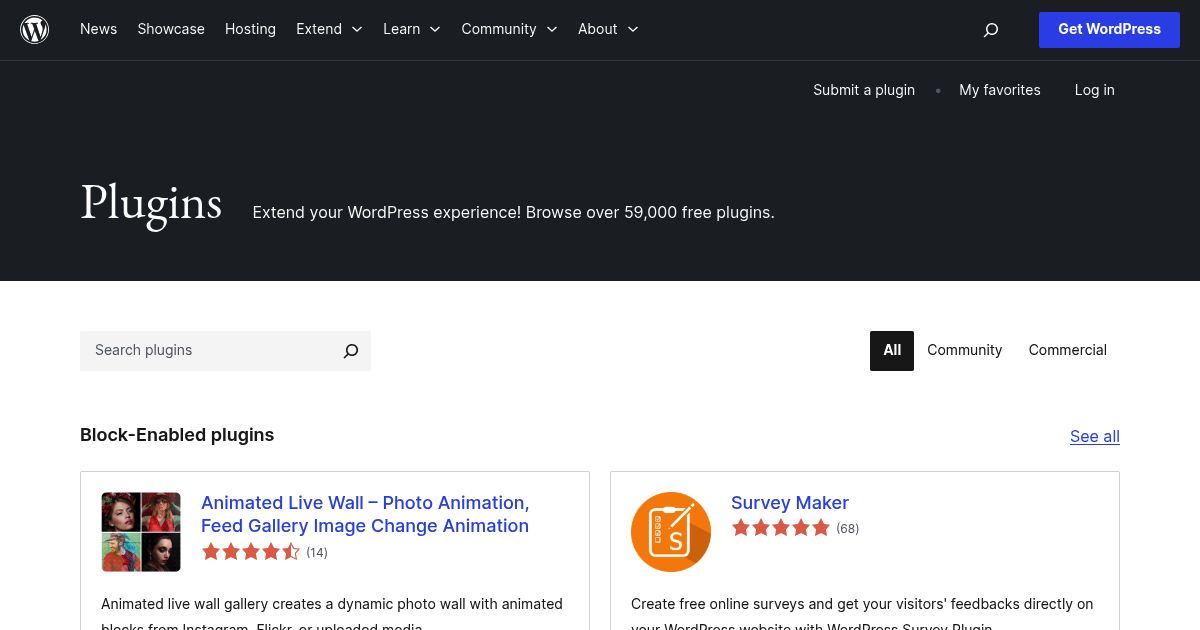This screenshot has height=630, width=1200.
Task: Open the Hosting page
Action: coord(250,29)
